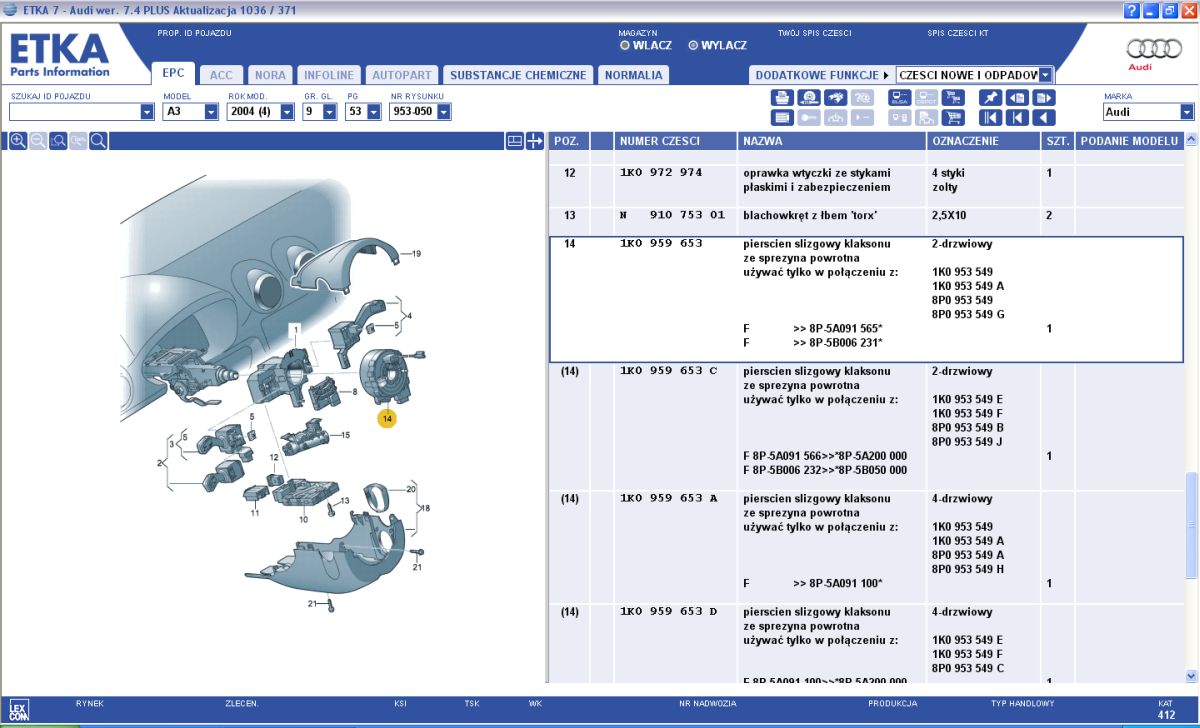Click the split-panel layout icon
1200x728 pixels.
[515, 141]
